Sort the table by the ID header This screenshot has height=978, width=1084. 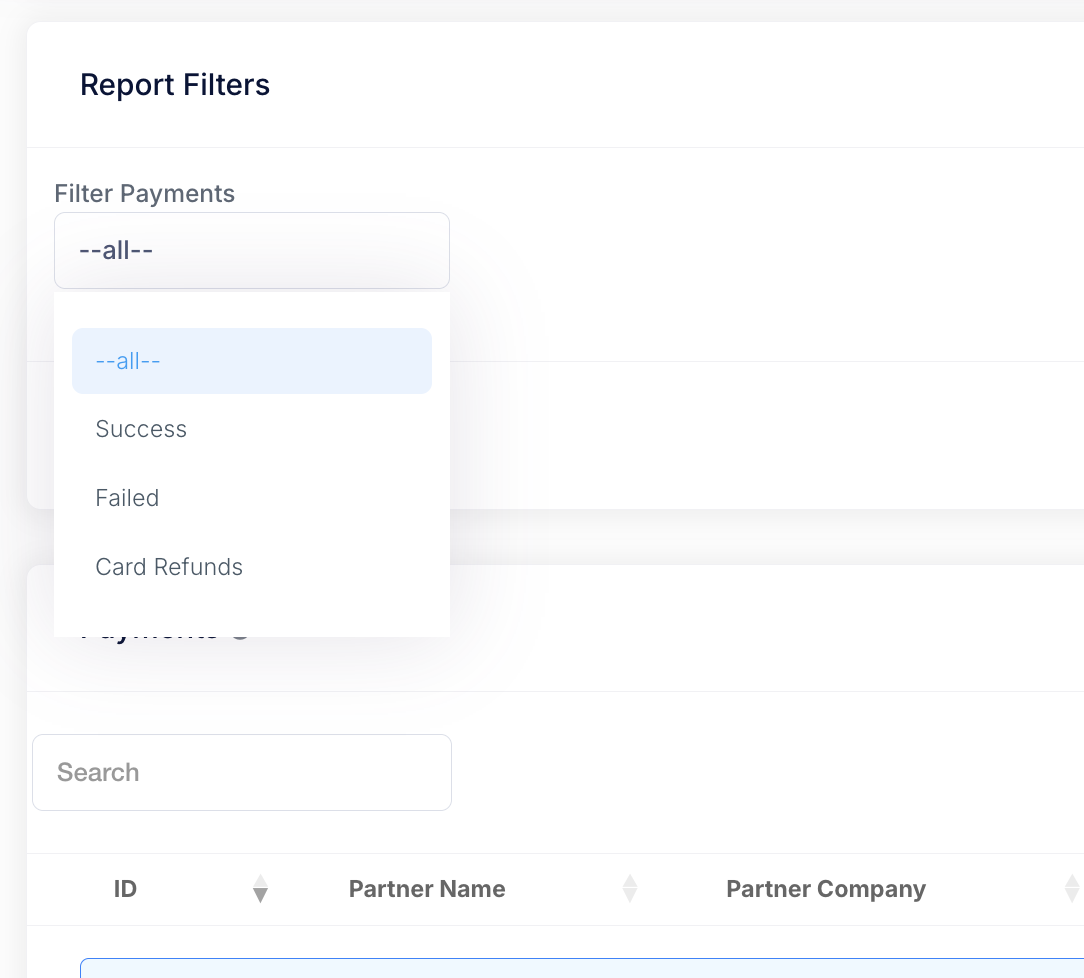125,889
